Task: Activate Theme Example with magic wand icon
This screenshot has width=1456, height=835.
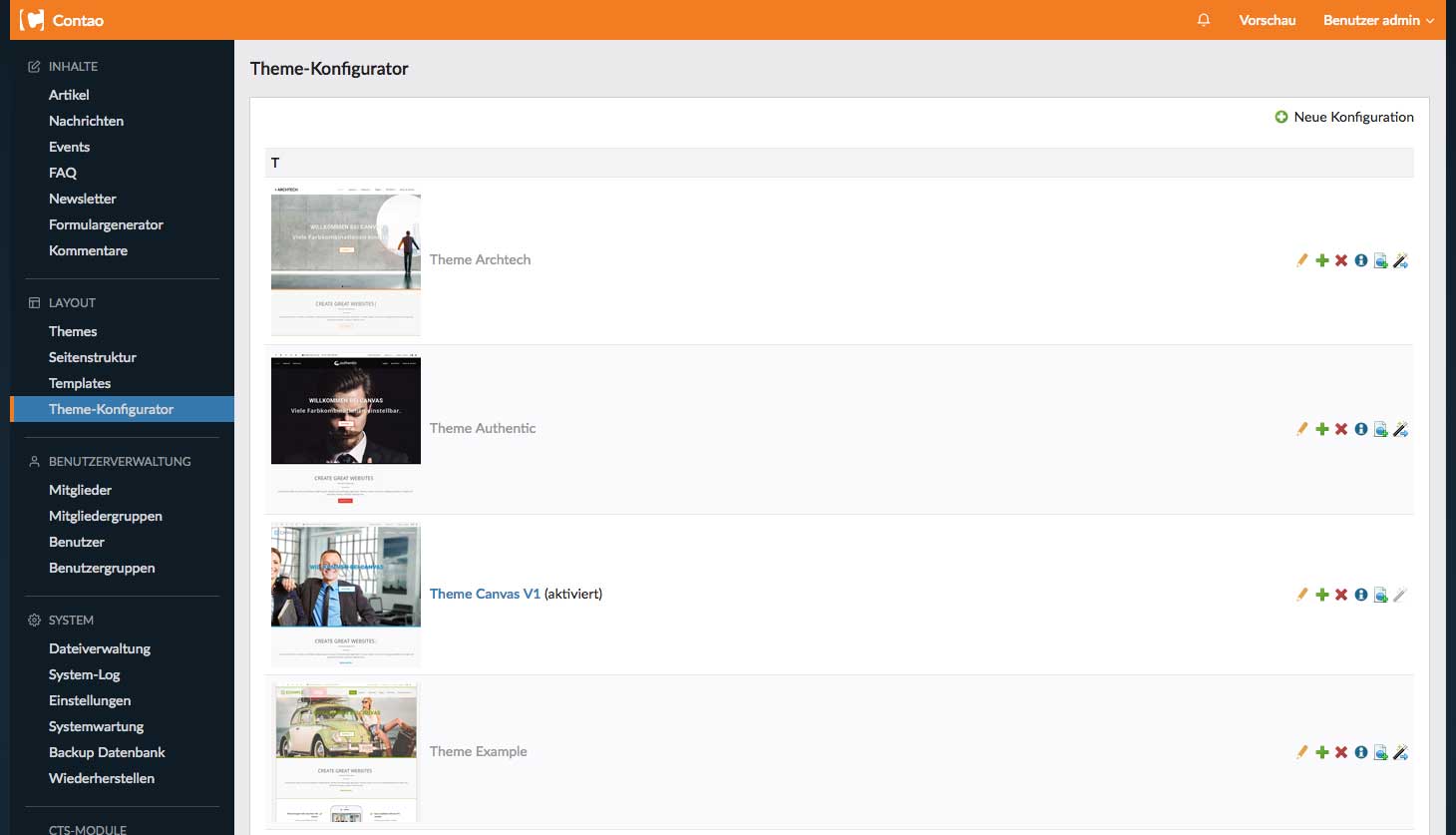Action: pyautogui.click(x=1400, y=752)
